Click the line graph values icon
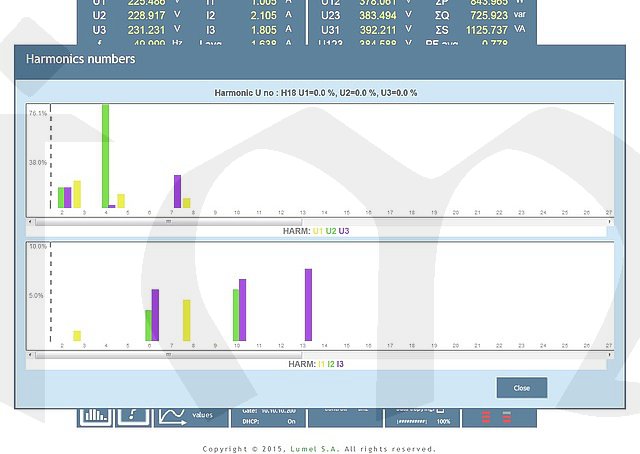The width and height of the screenshot is (640, 454). pyautogui.click(x=171, y=415)
